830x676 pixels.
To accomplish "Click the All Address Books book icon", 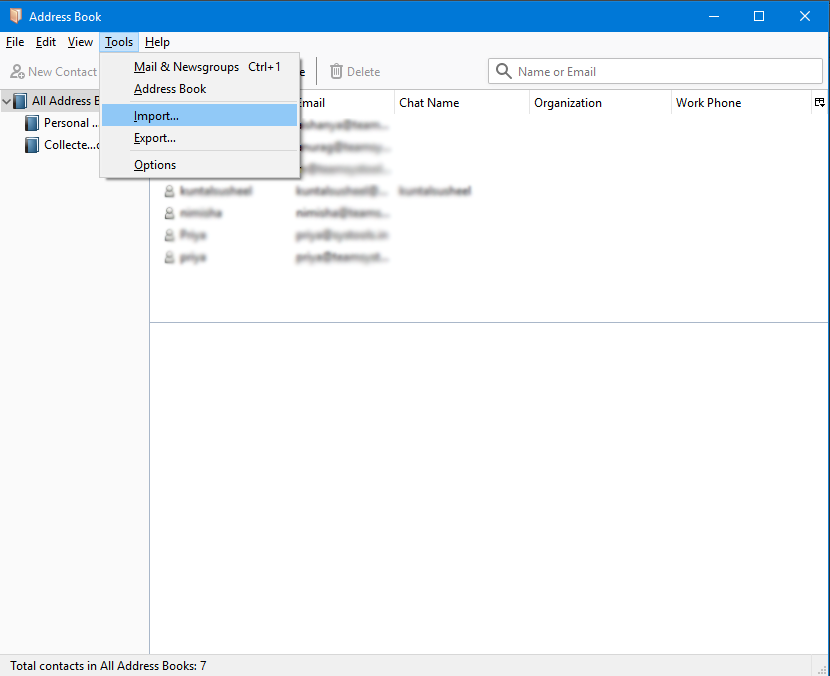I will pyautogui.click(x=20, y=101).
